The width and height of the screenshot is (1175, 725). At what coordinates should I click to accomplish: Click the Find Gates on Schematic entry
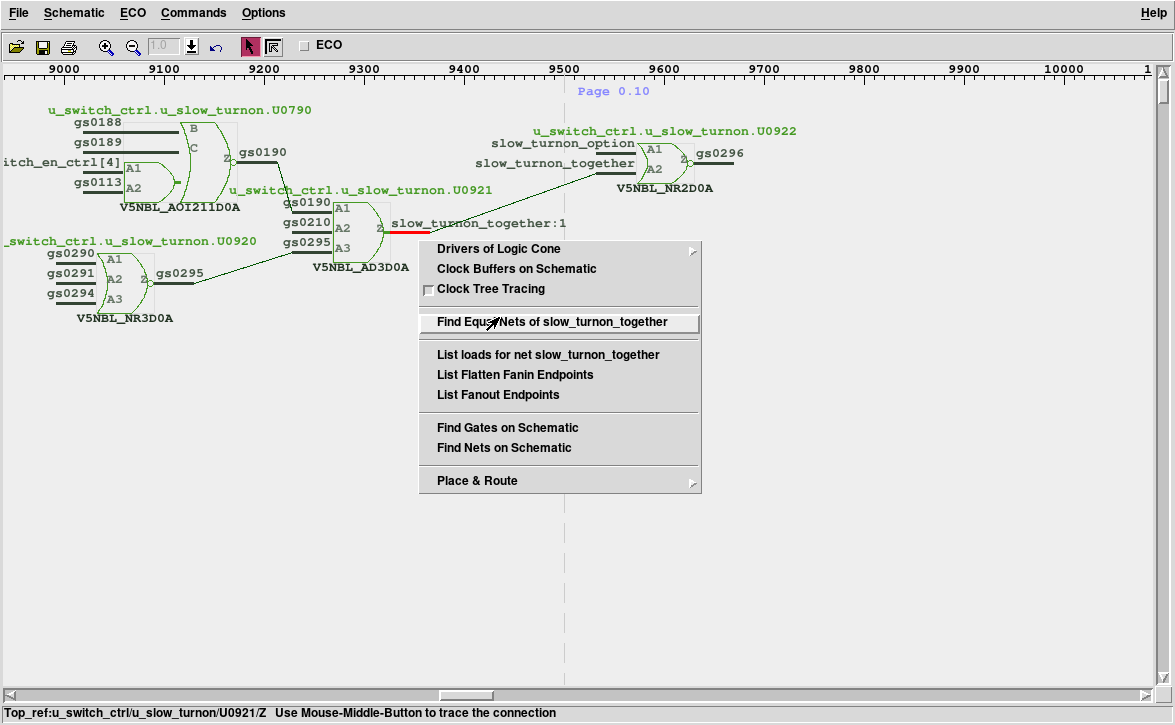coord(507,428)
